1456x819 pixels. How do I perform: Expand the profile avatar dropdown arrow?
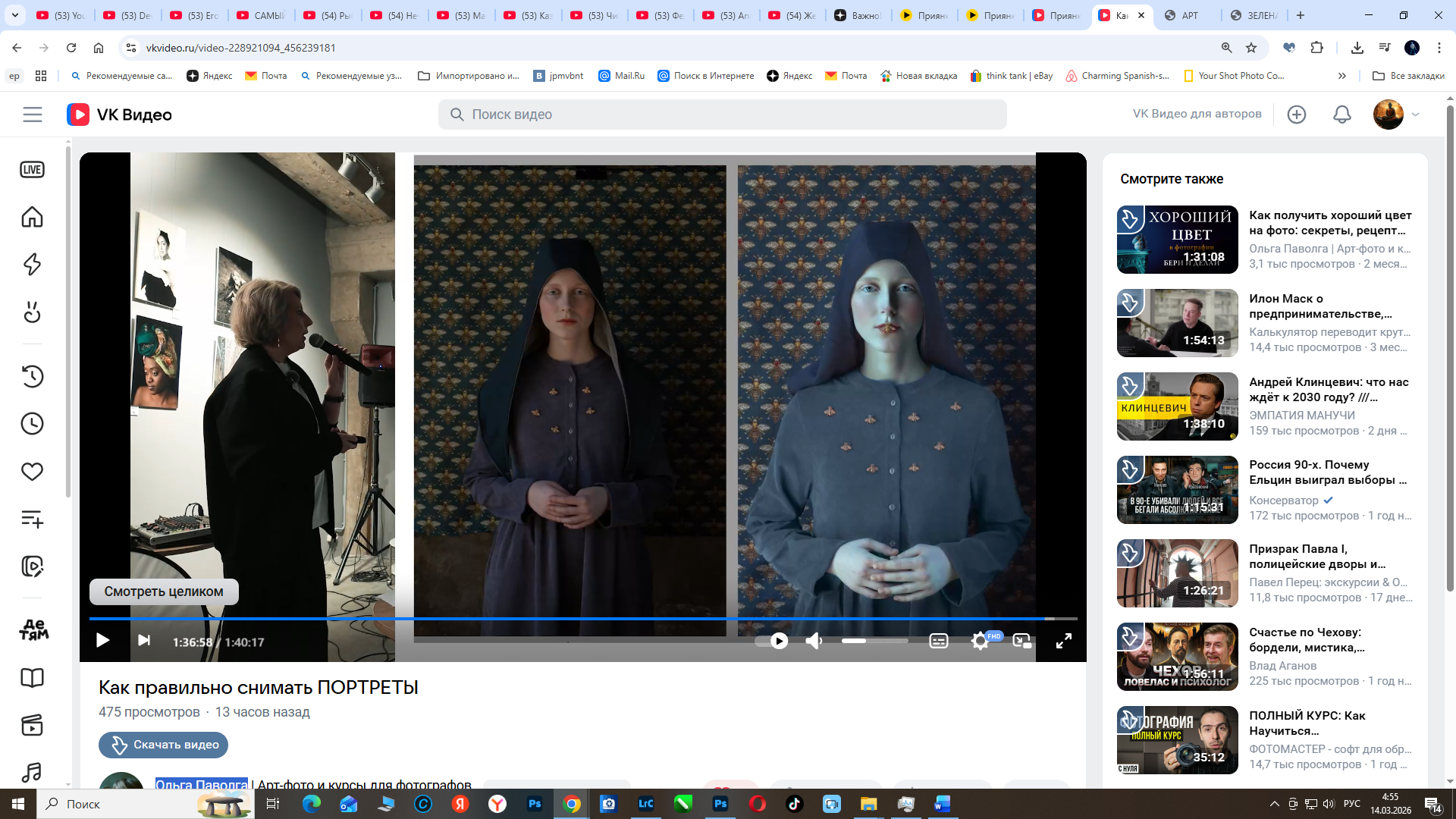pos(1415,115)
